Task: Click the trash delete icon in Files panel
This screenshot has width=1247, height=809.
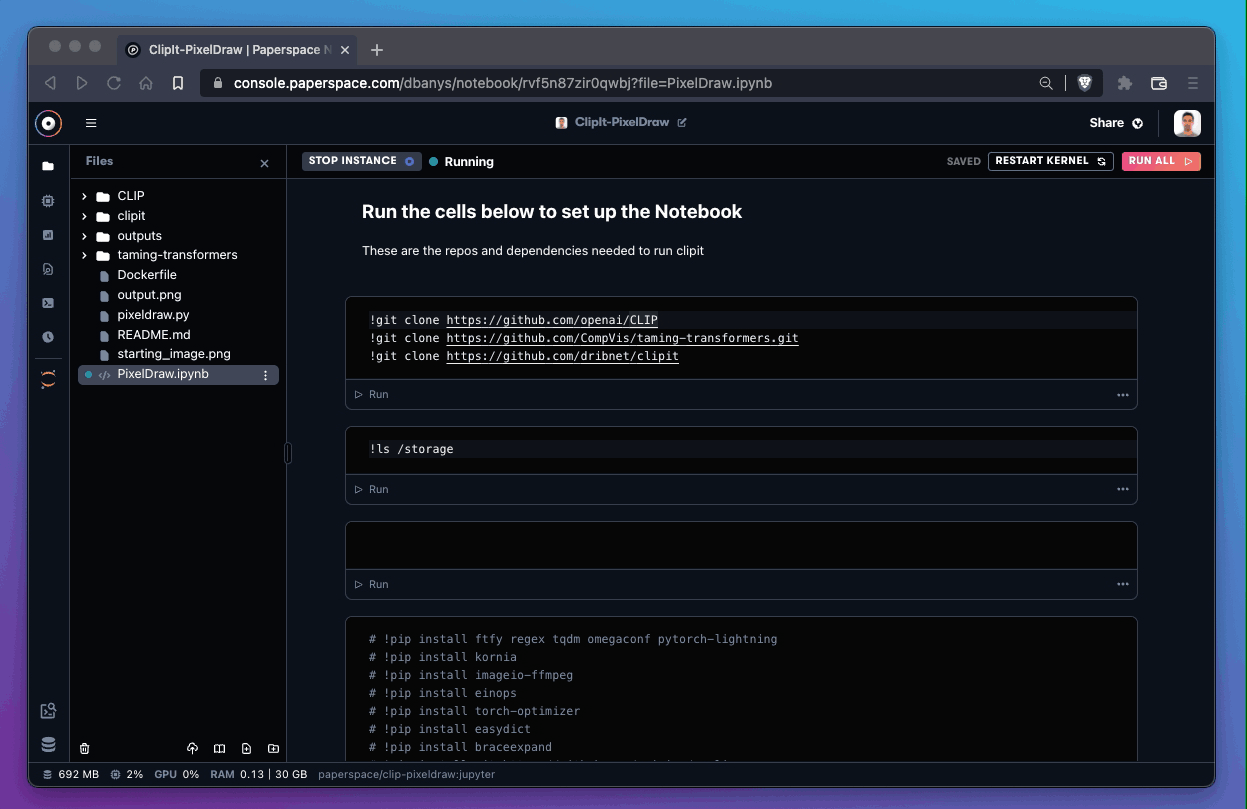Action: (x=84, y=749)
